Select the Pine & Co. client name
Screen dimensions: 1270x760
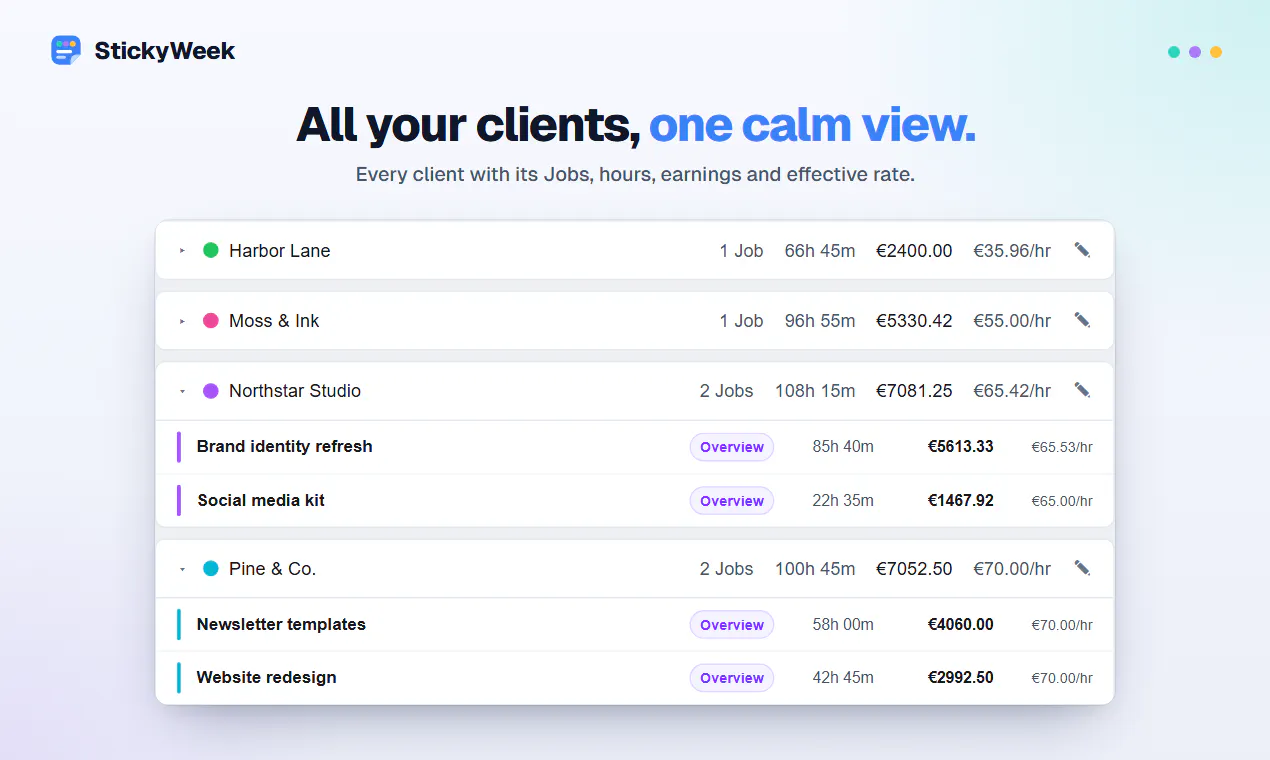click(x=272, y=569)
